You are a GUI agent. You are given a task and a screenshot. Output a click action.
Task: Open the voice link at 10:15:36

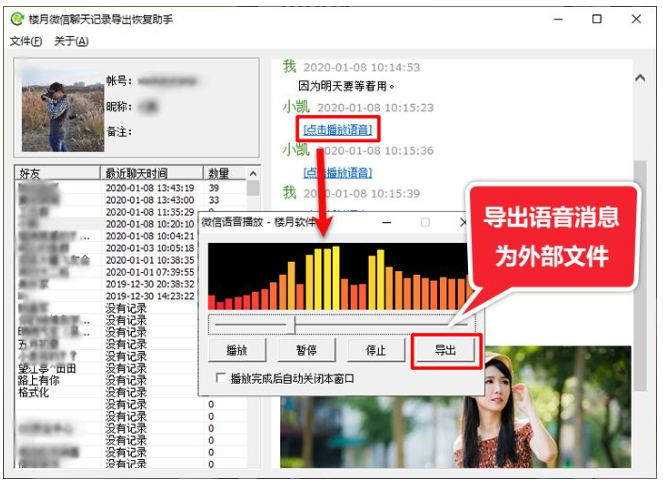click(337, 172)
